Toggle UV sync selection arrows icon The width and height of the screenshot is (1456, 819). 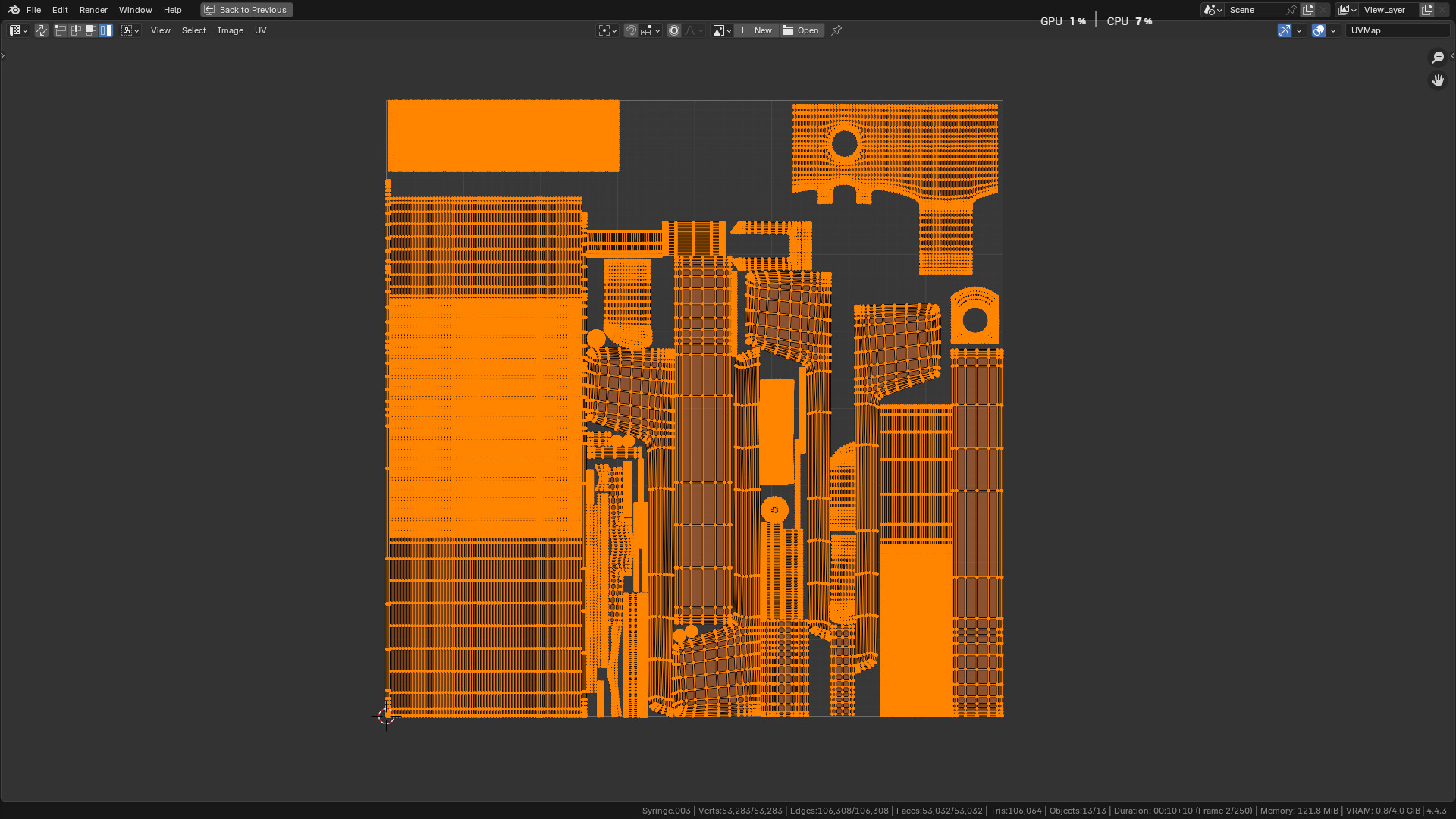[x=42, y=30]
